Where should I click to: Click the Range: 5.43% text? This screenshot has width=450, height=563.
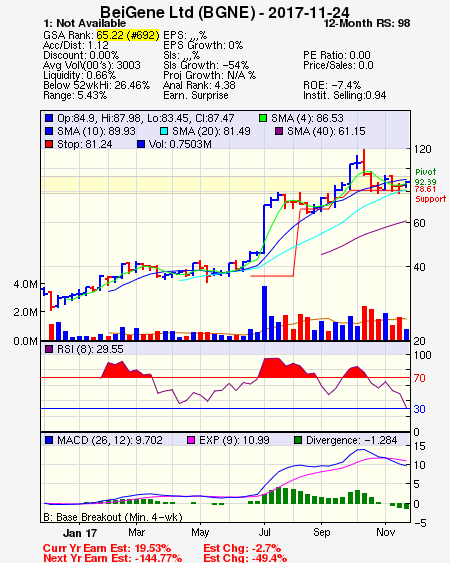75,96
